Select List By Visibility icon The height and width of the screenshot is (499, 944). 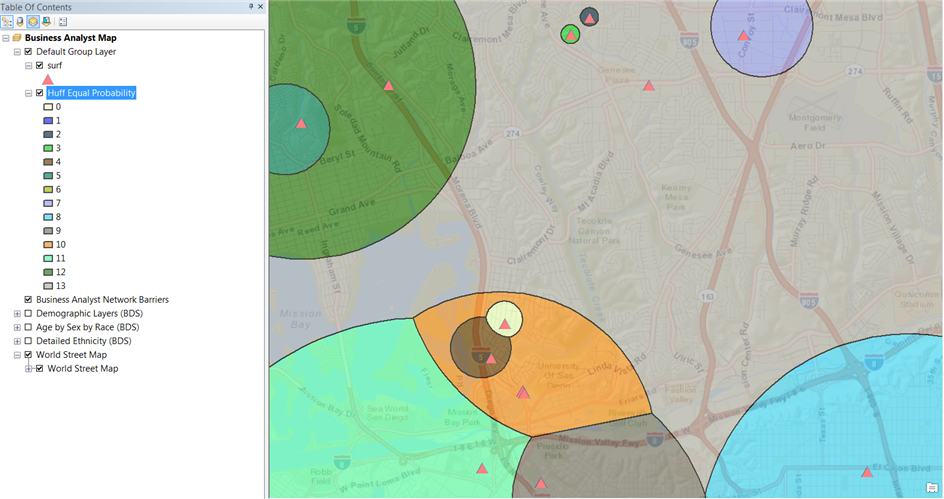coord(33,21)
